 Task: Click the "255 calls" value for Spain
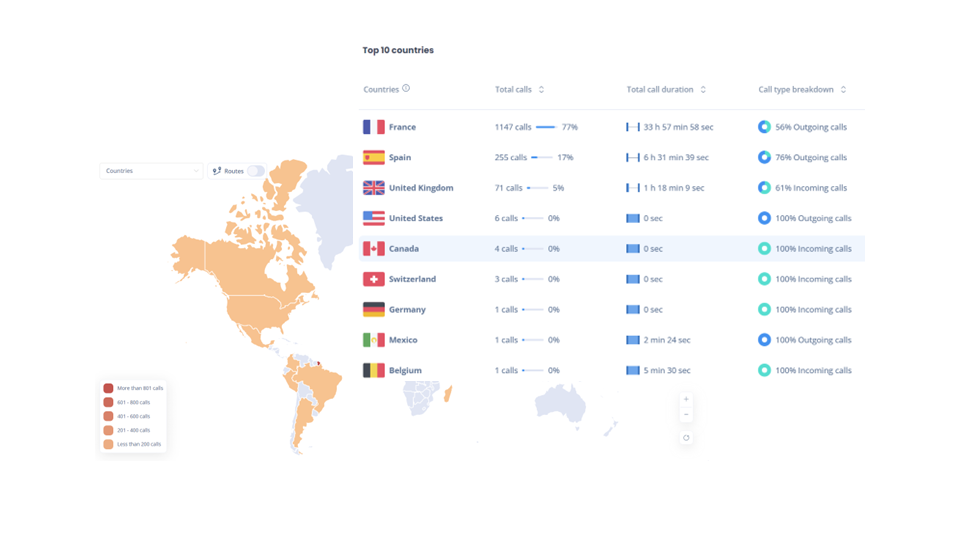tap(511, 157)
